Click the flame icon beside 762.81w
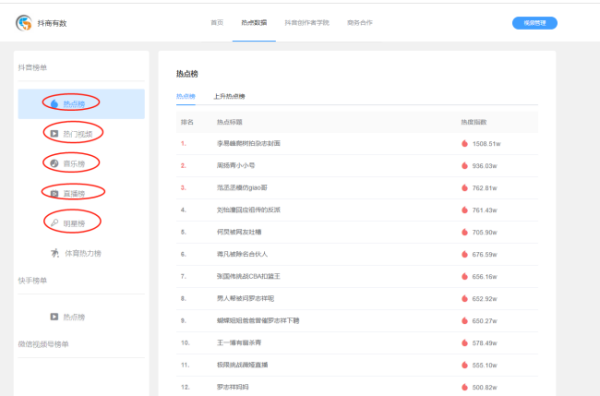Image resolution: width=600 pixels, height=396 pixels. pyautogui.click(x=465, y=188)
